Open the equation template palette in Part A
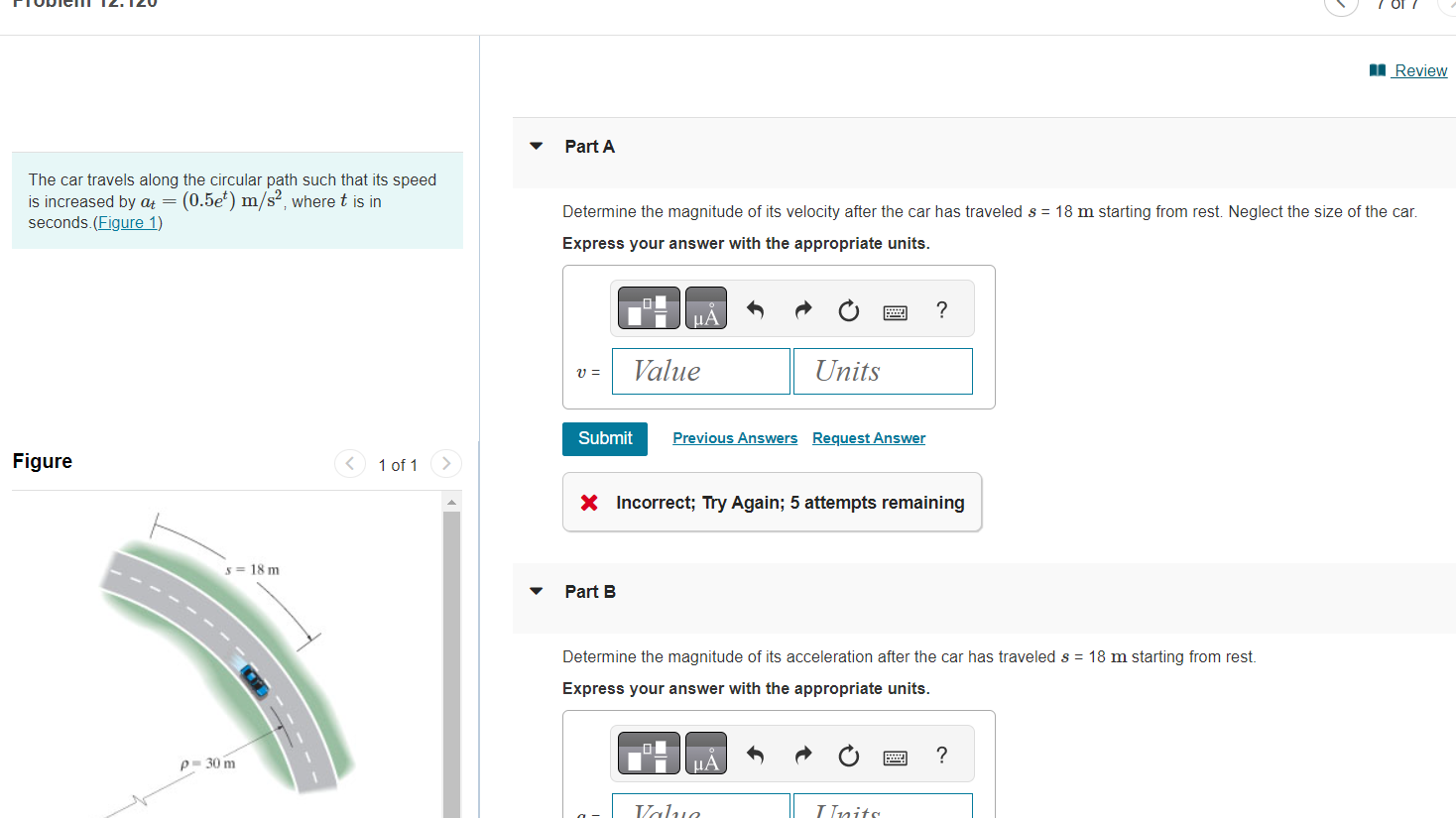The image size is (1456, 818). point(648,307)
